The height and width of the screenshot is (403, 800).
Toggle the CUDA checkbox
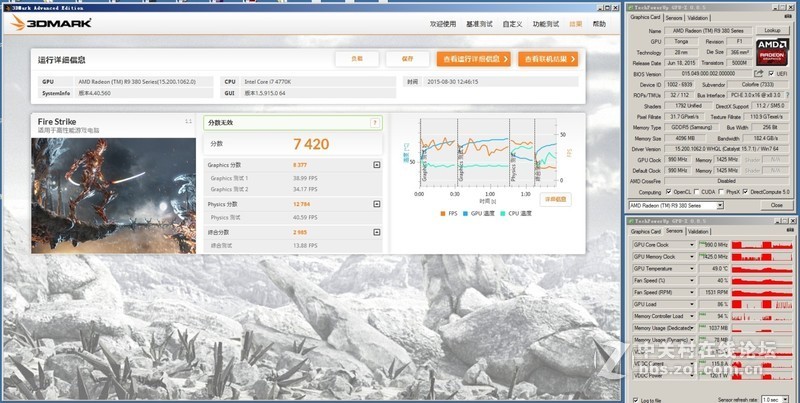(x=695, y=192)
